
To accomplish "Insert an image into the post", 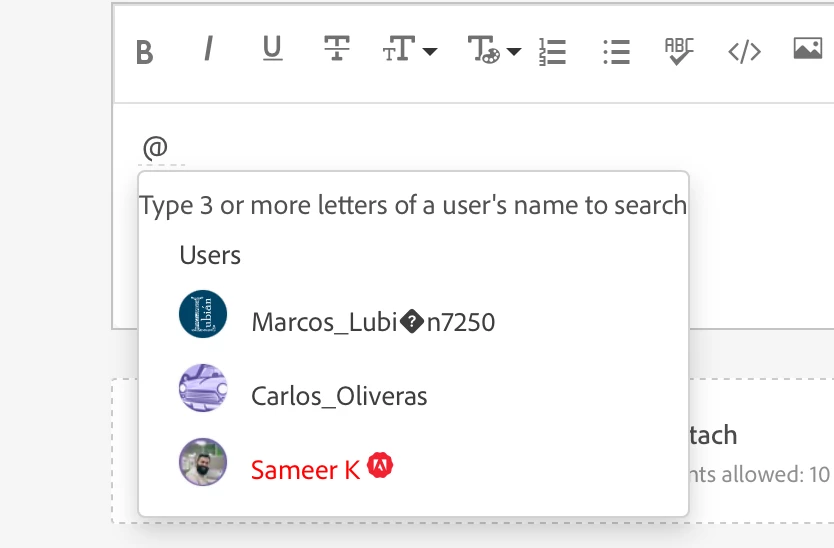I will (x=808, y=48).
